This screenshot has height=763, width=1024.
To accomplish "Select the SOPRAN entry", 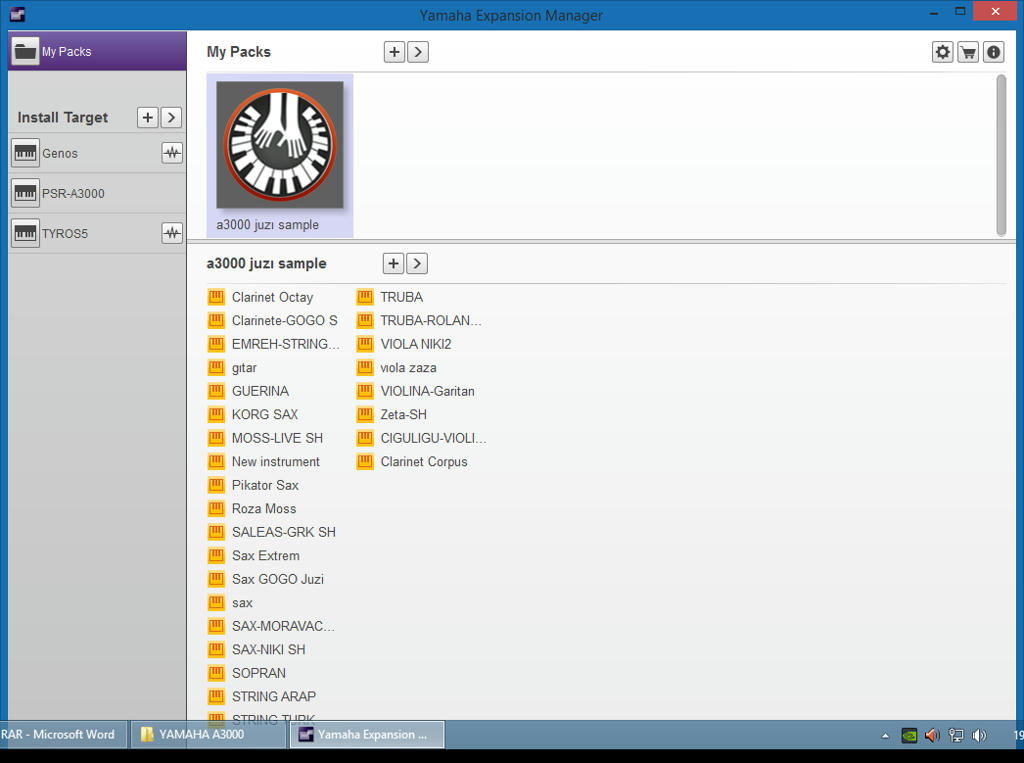I will 247,674.
